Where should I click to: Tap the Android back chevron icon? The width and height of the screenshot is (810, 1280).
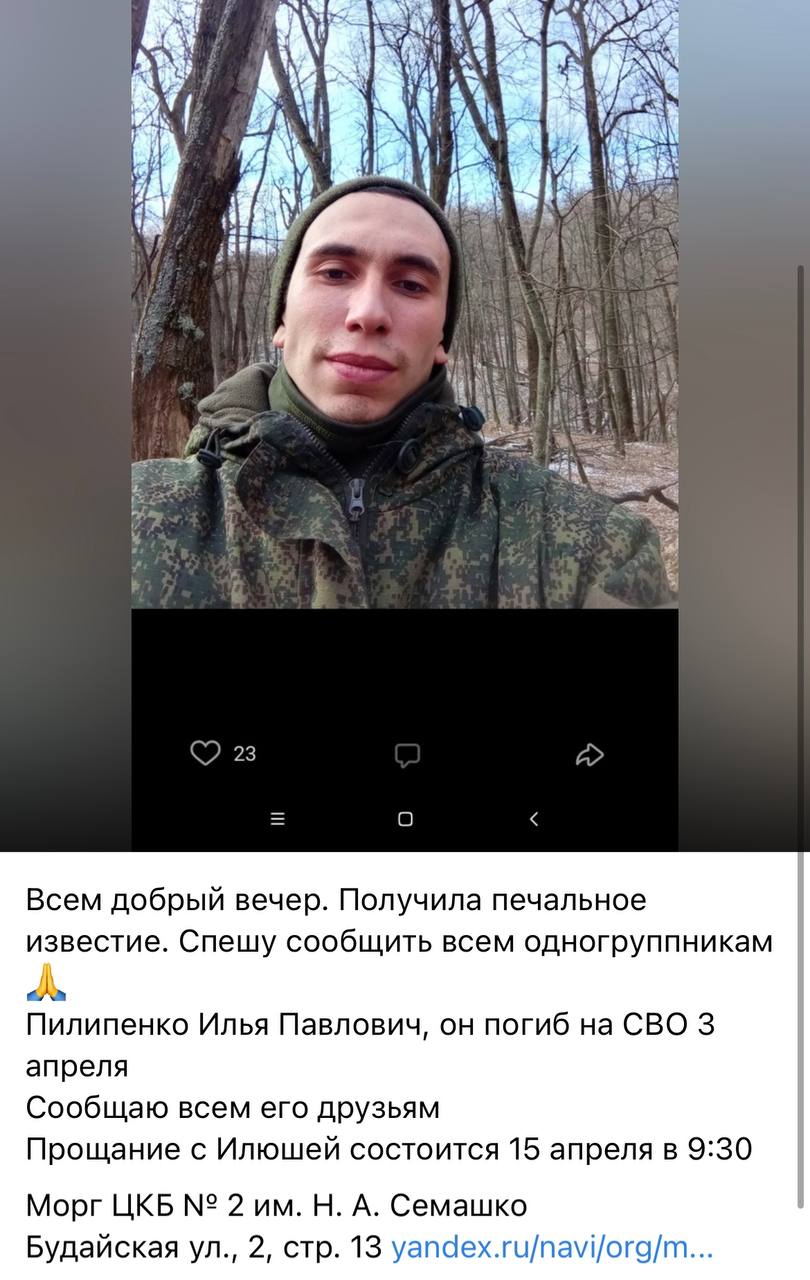533,819
